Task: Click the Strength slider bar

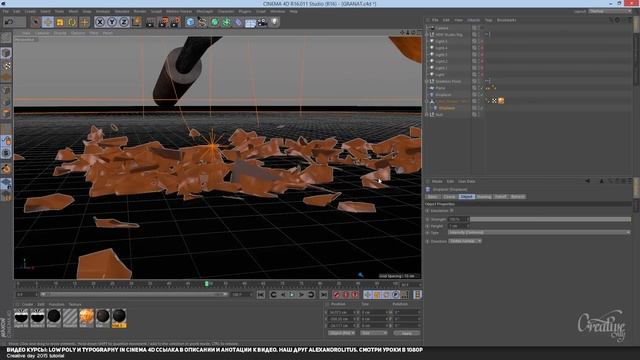Action: pyautogui.click(x=550, y=220)
